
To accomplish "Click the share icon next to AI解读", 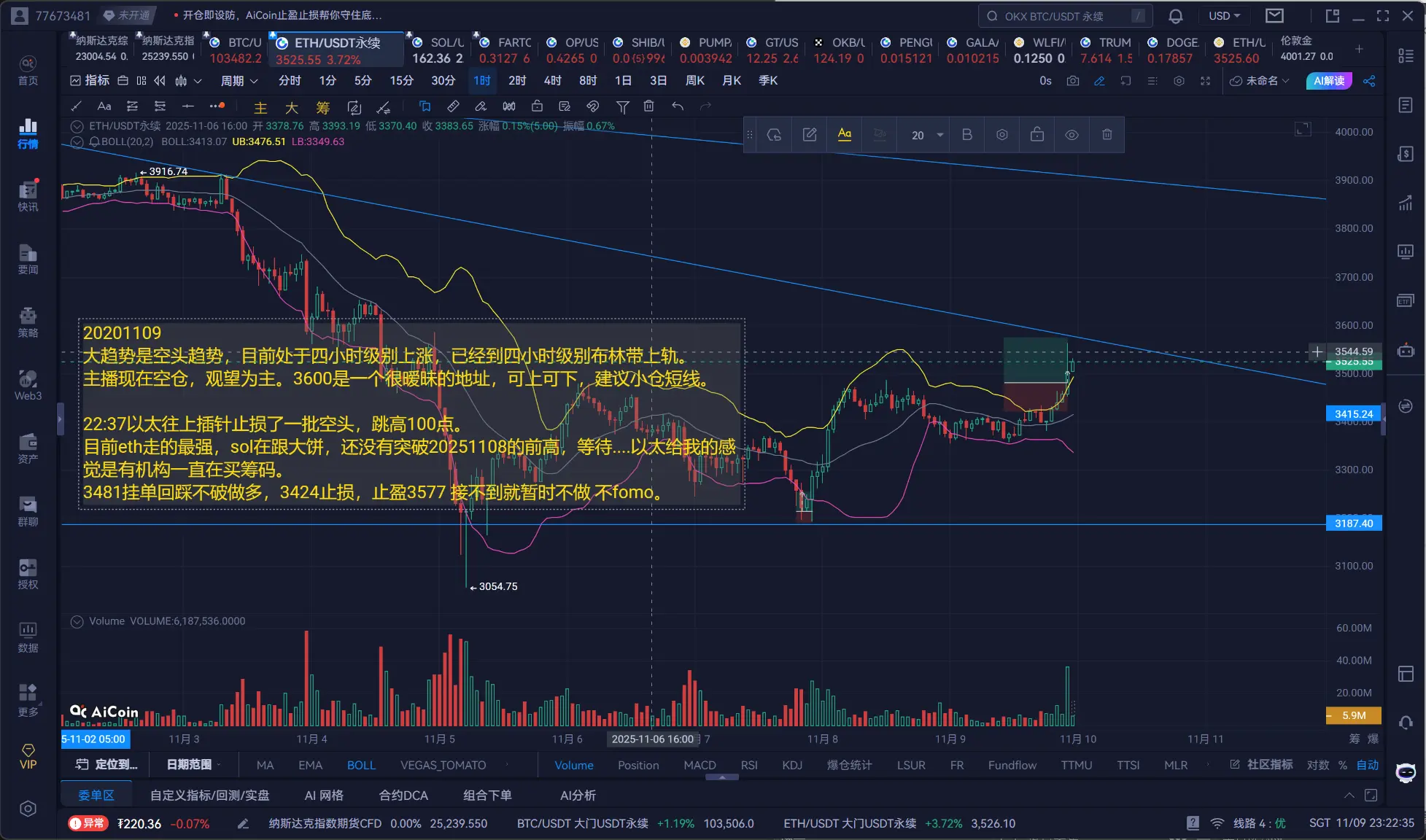I will coord(1369,81).
